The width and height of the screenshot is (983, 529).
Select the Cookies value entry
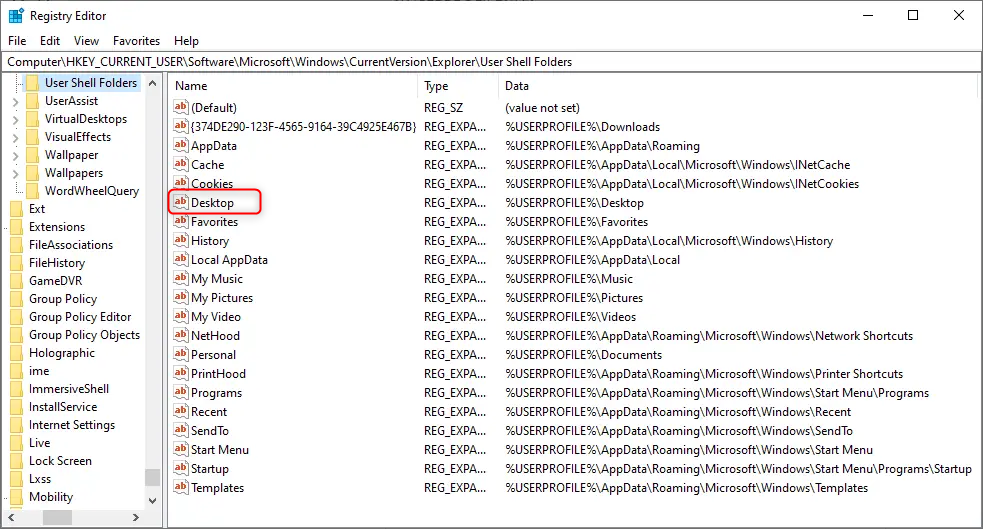212,184
